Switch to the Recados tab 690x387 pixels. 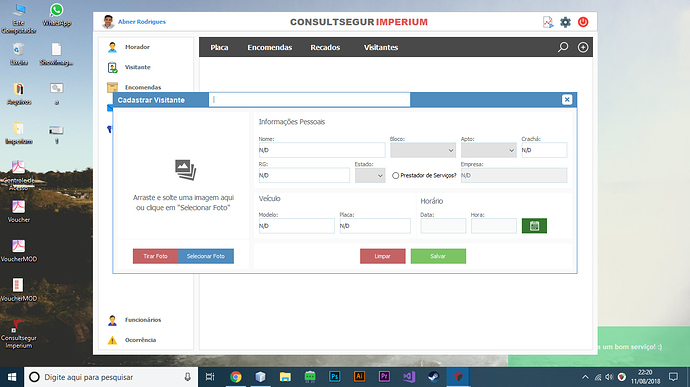325,48
